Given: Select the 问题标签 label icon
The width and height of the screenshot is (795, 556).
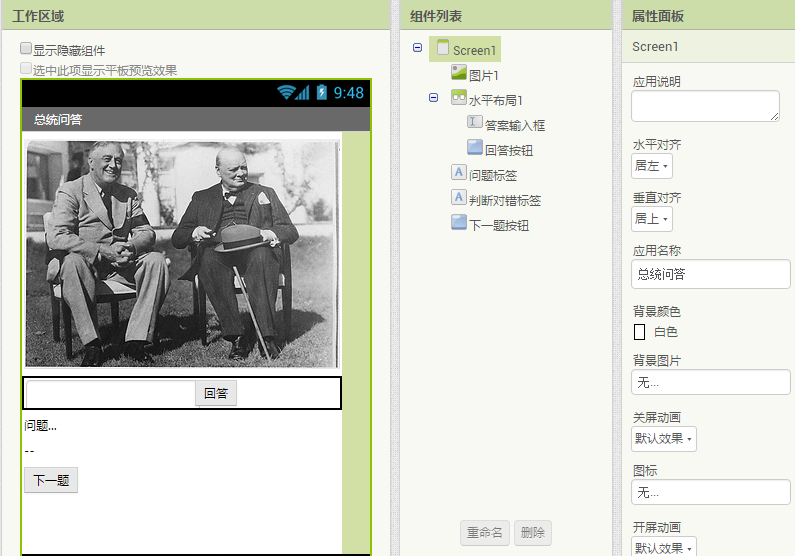Looking at the screenshot, I should click(459, 173).
